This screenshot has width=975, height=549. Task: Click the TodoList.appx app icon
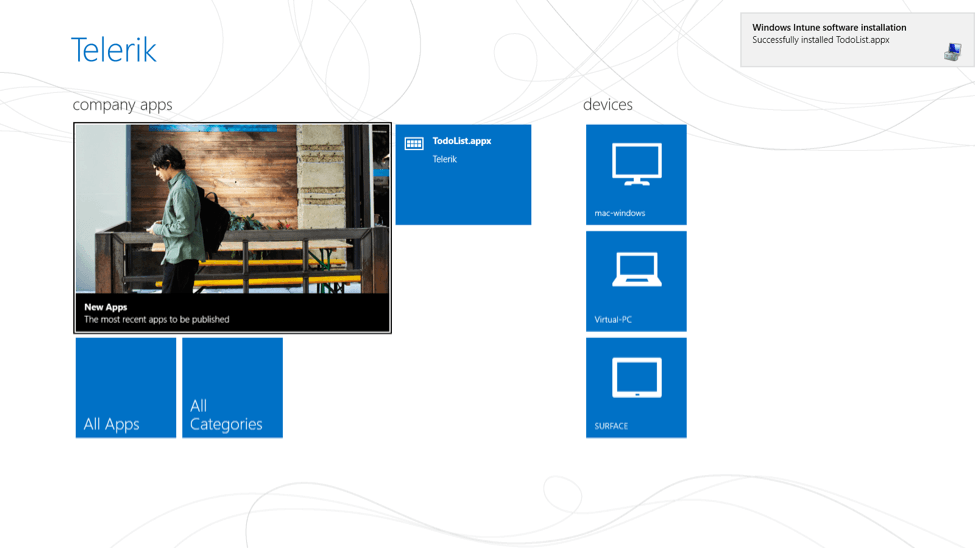[414, 144]
